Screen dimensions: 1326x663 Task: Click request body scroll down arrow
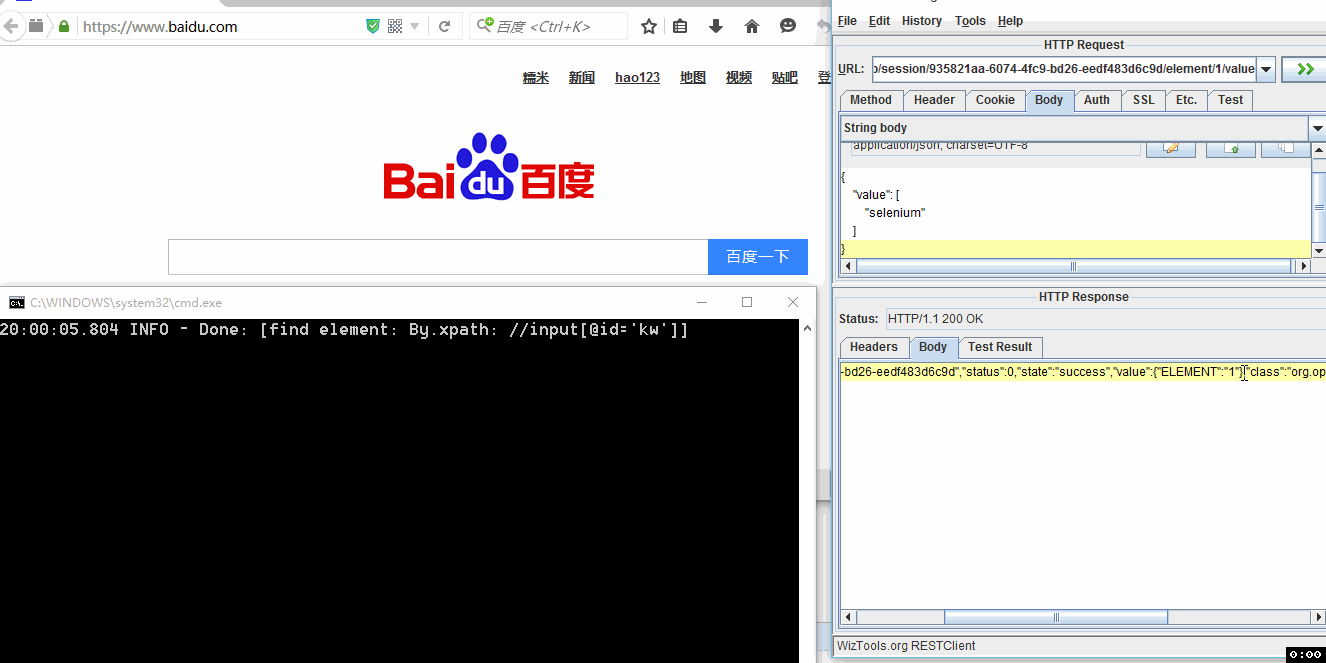click(1318, 250)
